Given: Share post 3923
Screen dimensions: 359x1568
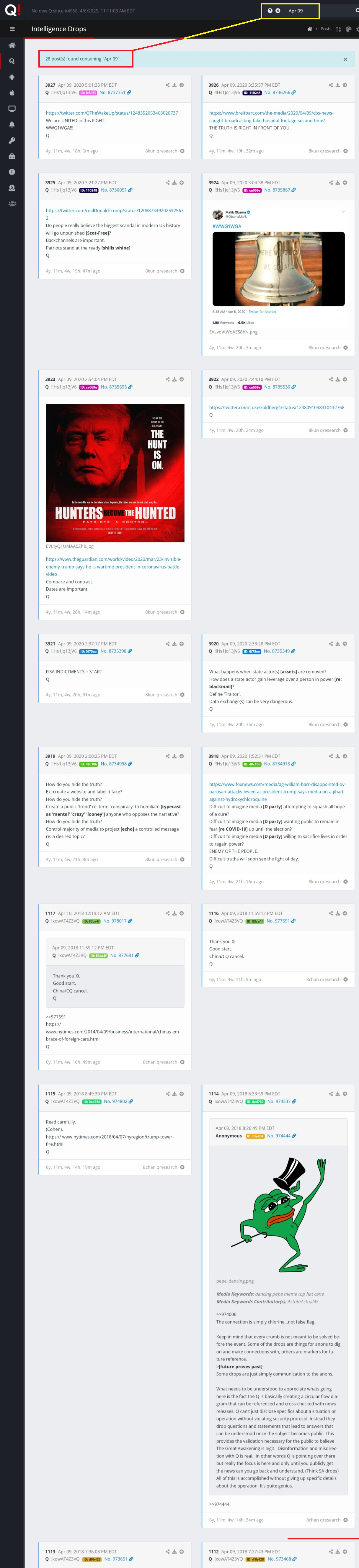Looking at the screenshot, I should 168,379.
